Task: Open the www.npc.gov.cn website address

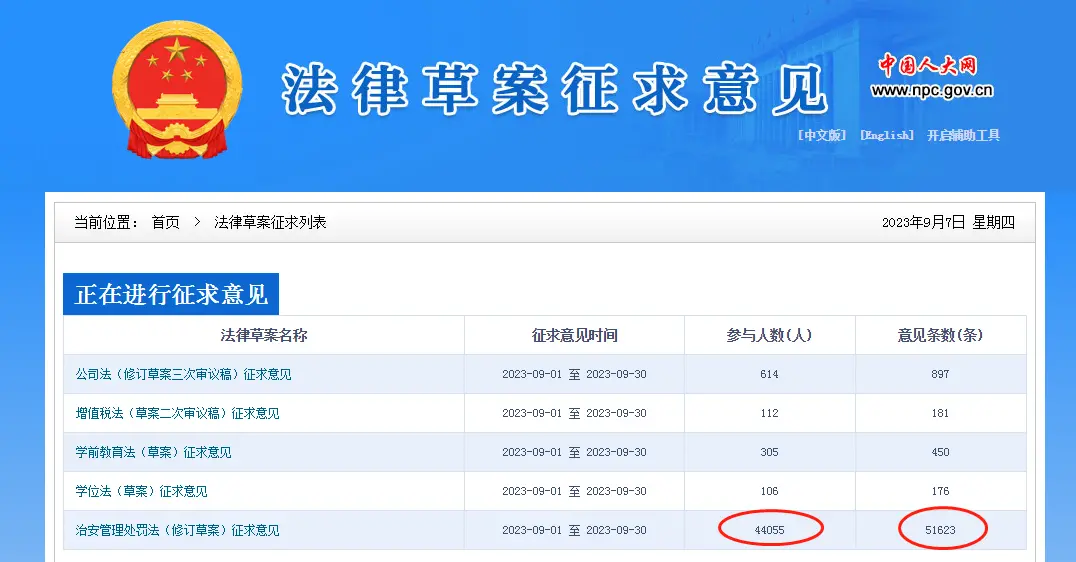Action: click(x=931, y=91)
